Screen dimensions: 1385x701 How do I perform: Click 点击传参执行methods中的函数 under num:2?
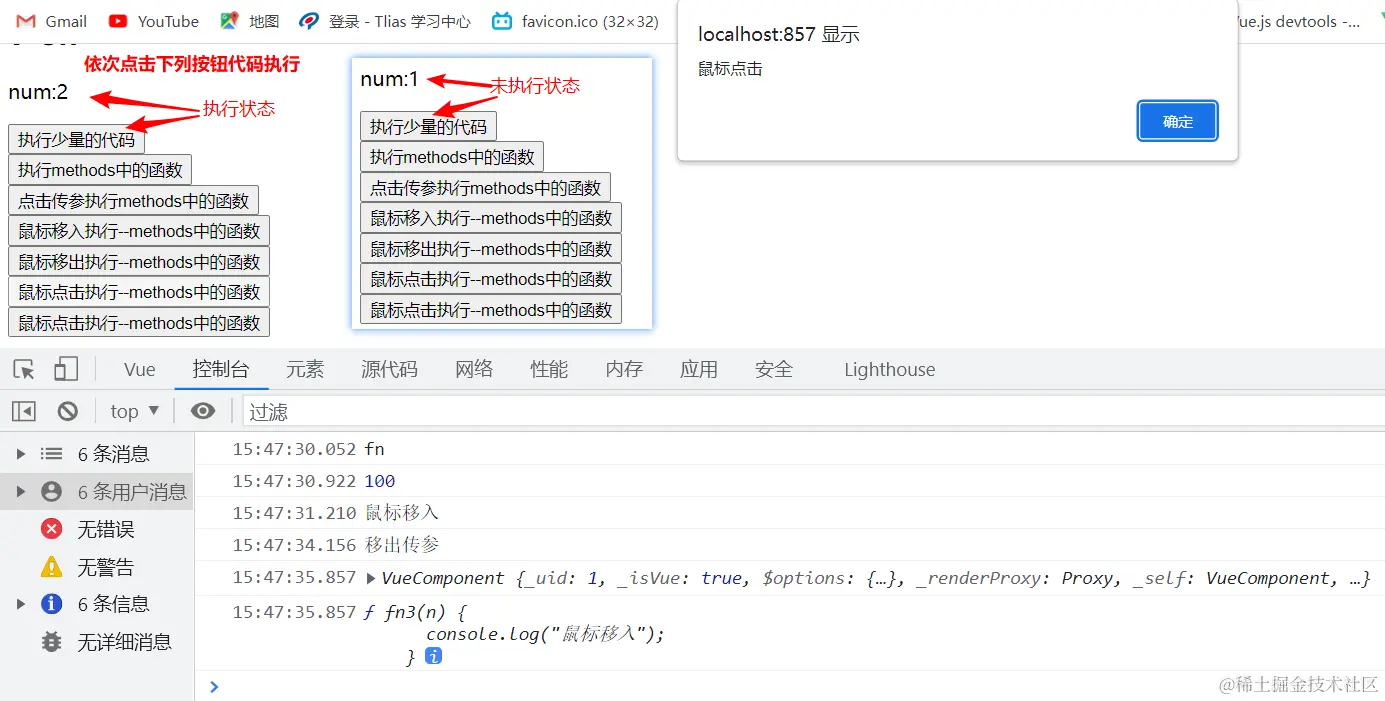(133, 201)
